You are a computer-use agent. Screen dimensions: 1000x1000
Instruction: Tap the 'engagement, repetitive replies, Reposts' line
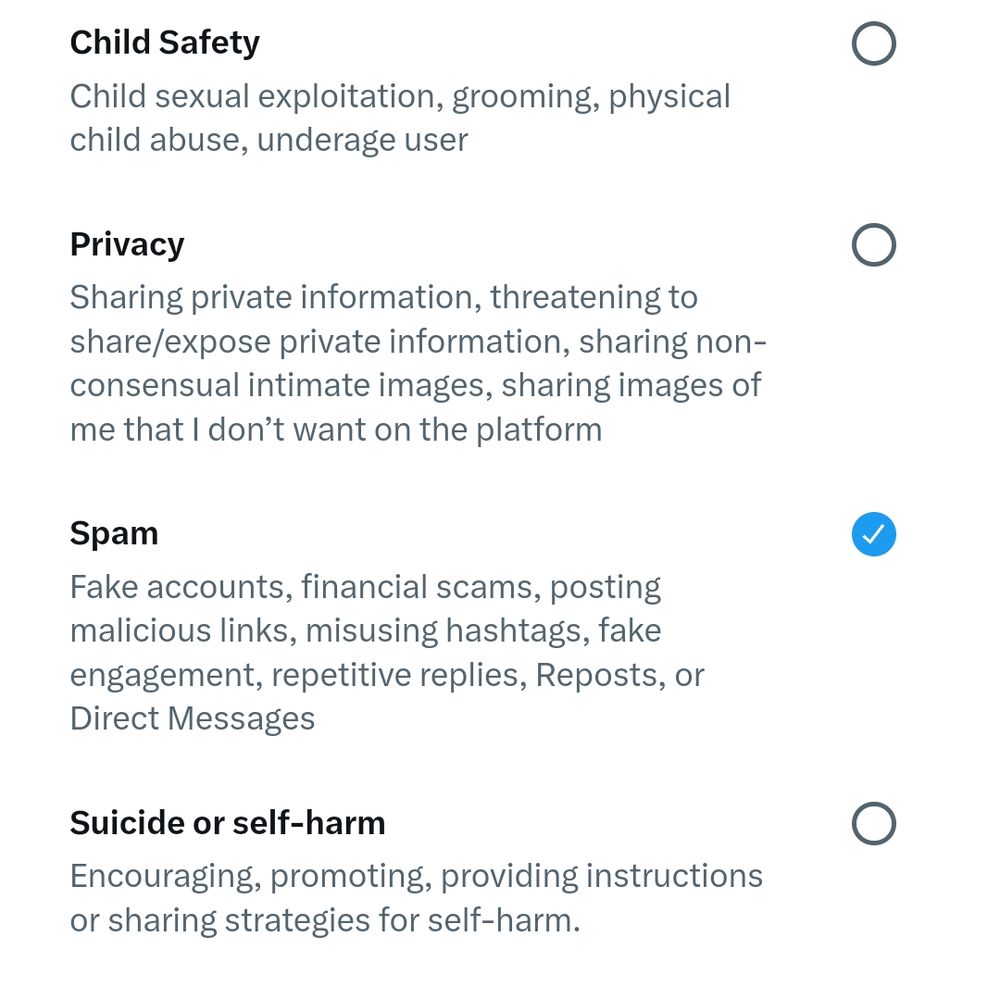[x=387, y=675]
